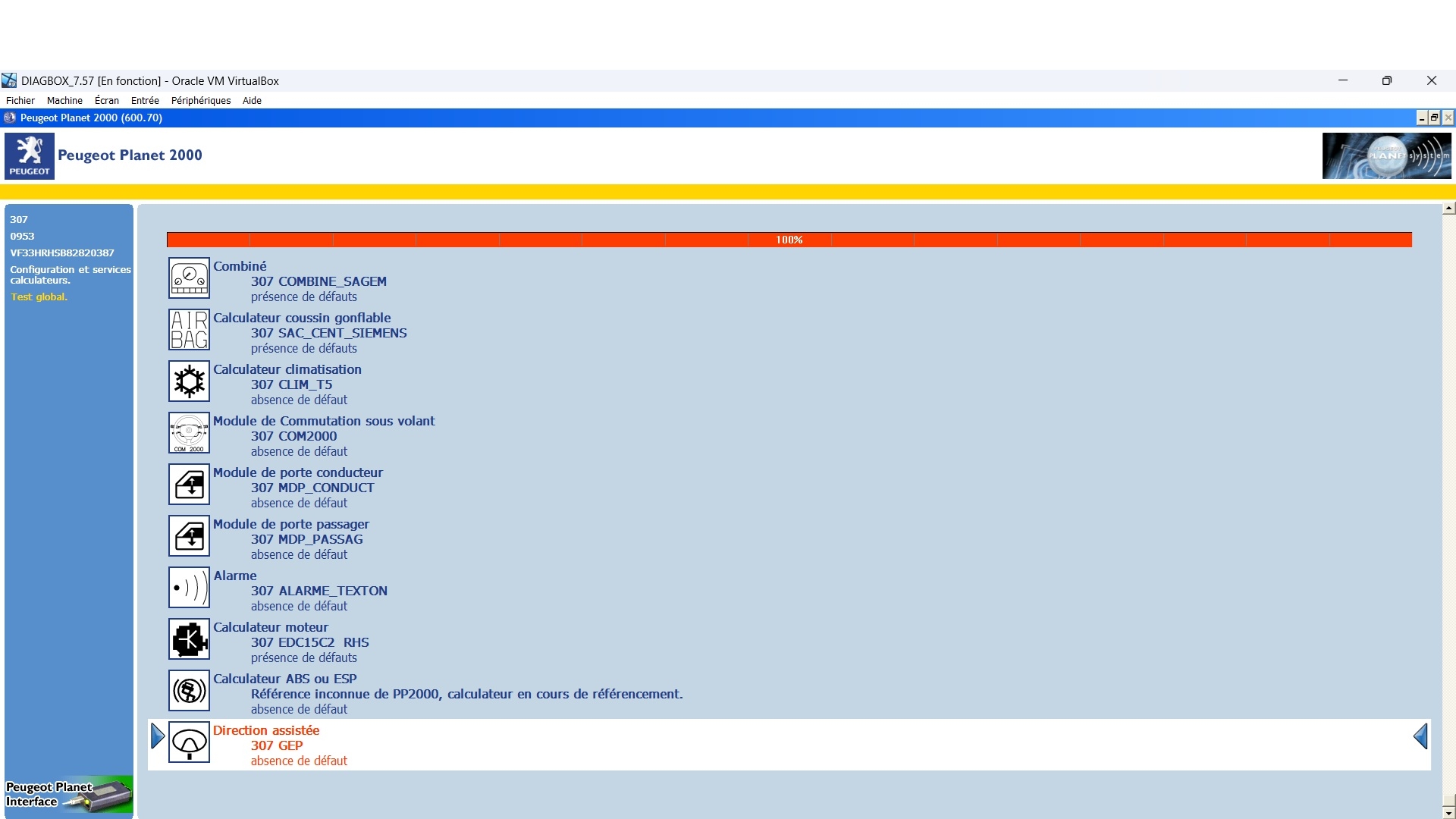Select Test global in sidebar

[39, 297]
